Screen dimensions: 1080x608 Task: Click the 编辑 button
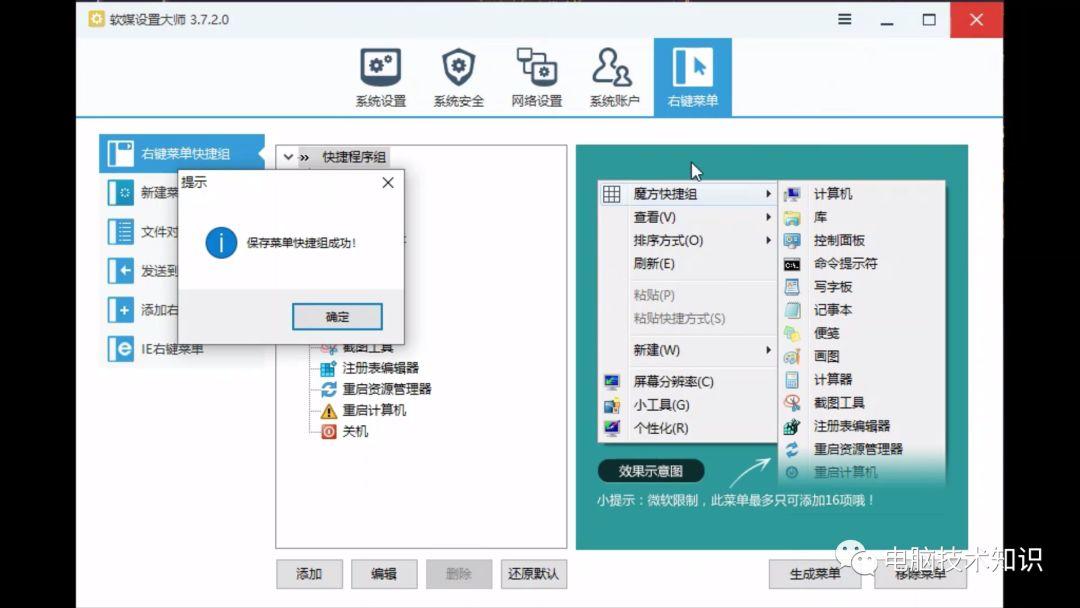tap(384, 574)
